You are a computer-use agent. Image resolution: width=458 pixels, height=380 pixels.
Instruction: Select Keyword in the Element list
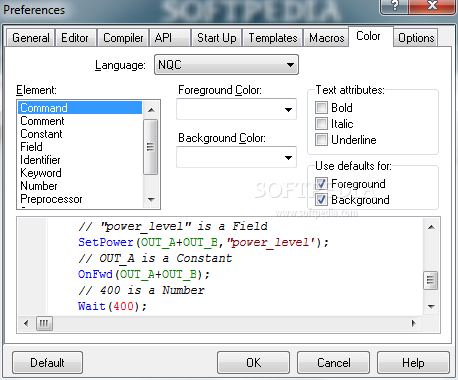(x=80, y=173)
